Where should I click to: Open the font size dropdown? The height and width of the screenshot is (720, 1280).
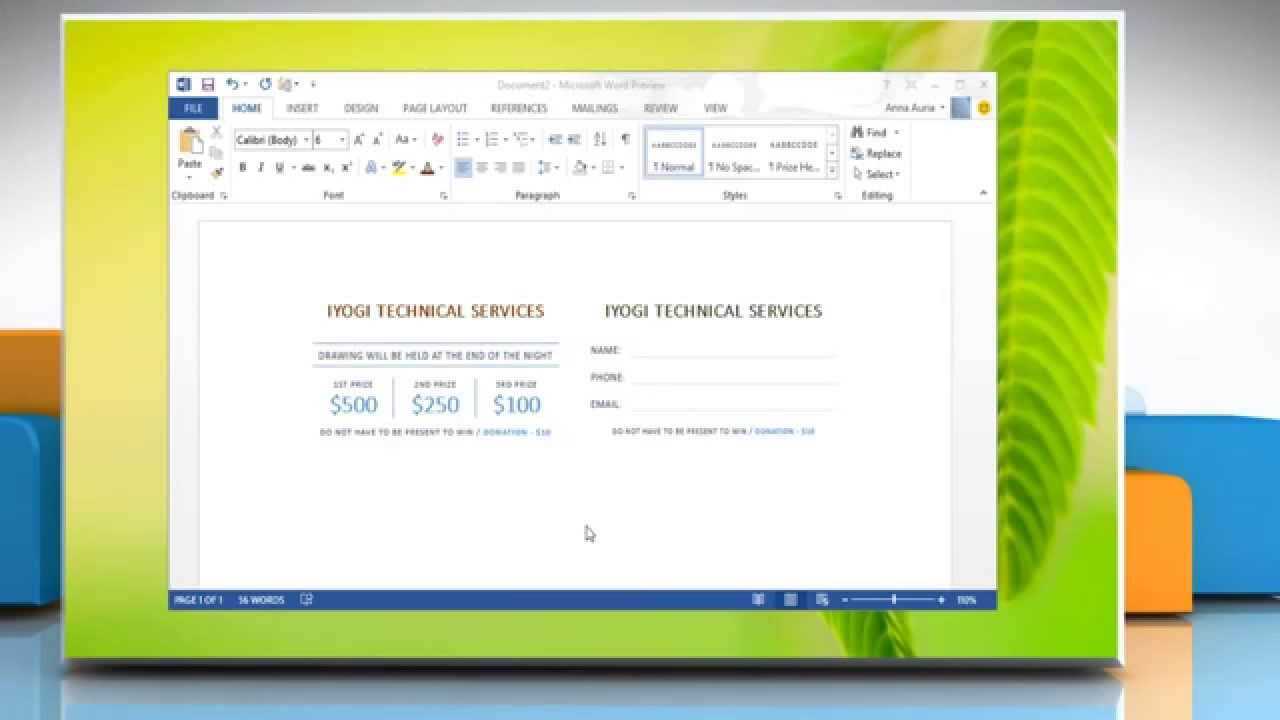[x=342, y=140]
